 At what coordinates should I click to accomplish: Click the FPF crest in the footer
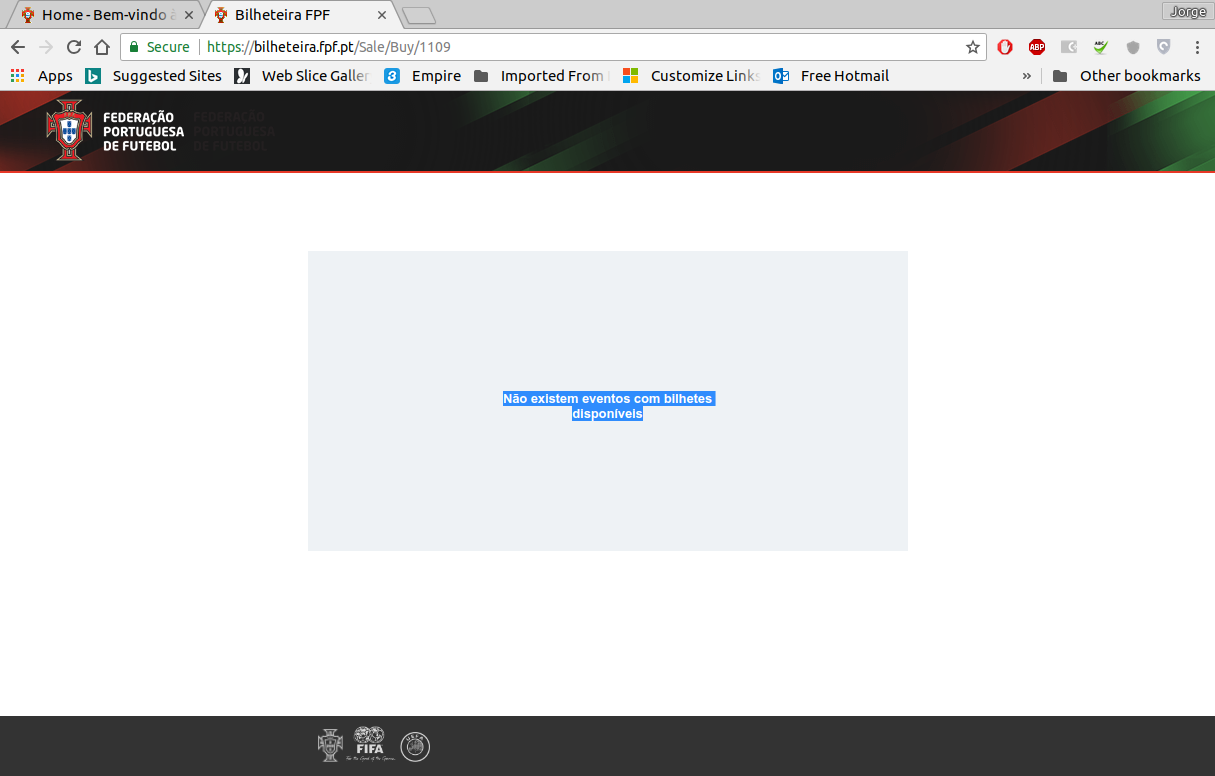(x=330, y=746)
